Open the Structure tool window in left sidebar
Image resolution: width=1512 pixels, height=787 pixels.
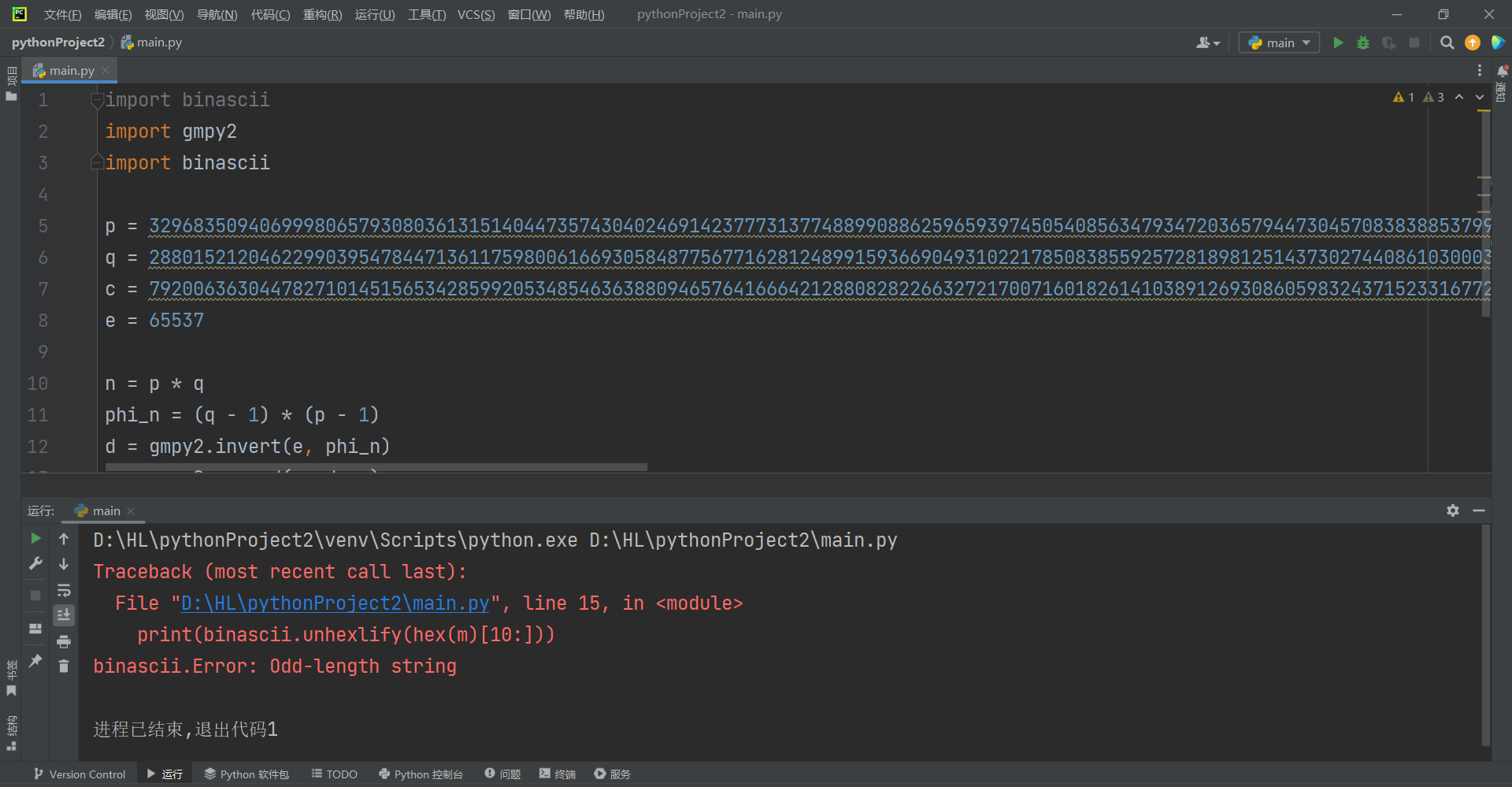(x=11, y=733)
